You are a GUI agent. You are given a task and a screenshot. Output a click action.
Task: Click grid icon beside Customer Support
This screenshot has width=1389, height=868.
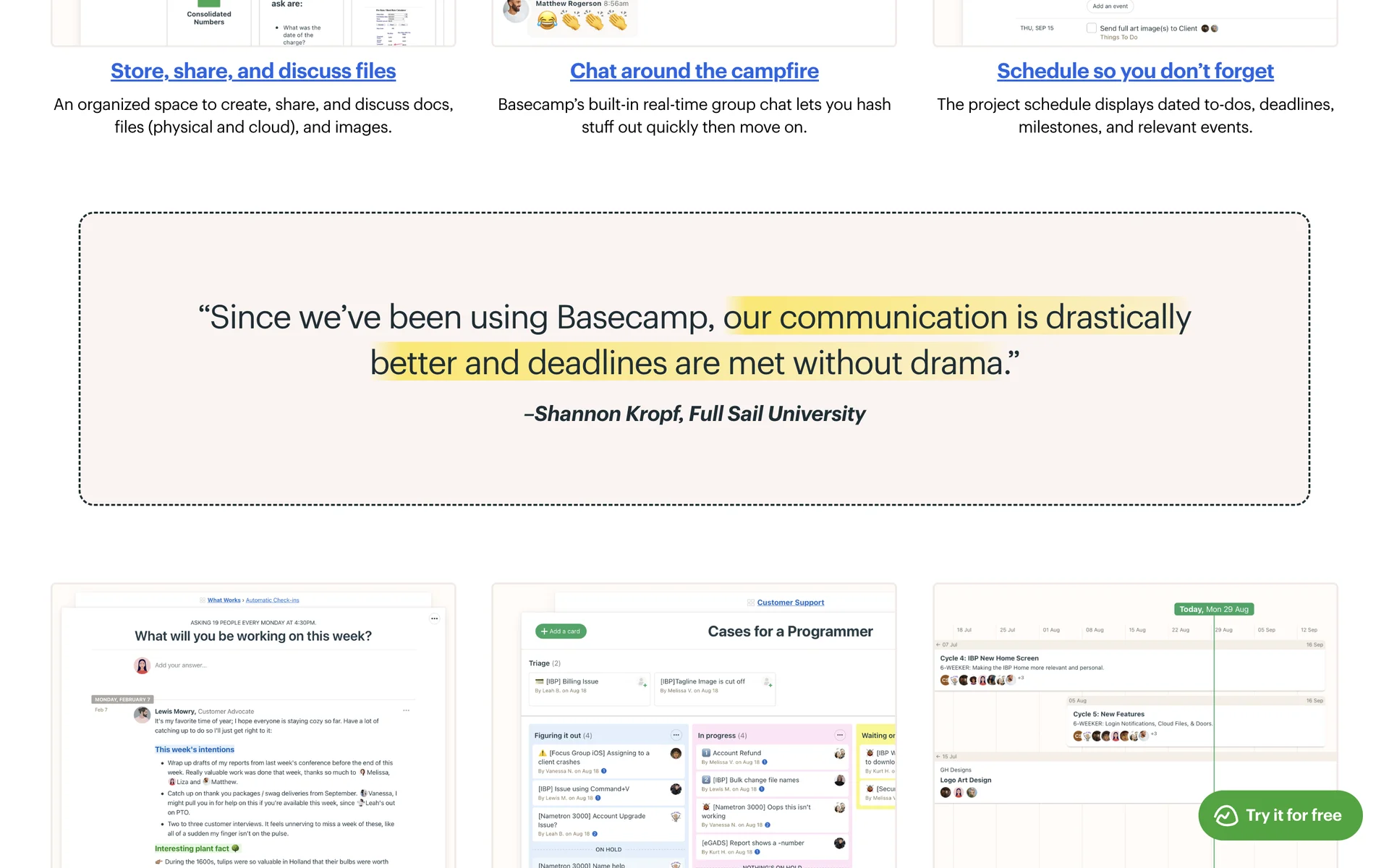751,603
